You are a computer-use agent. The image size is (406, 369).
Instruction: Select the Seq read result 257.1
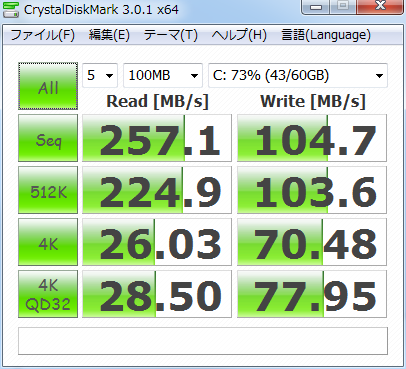tap(157, 138)
